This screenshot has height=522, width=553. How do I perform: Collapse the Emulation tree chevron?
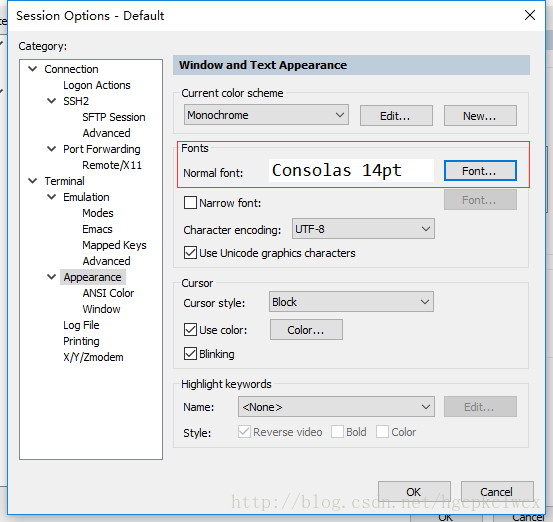pos(51,197)
